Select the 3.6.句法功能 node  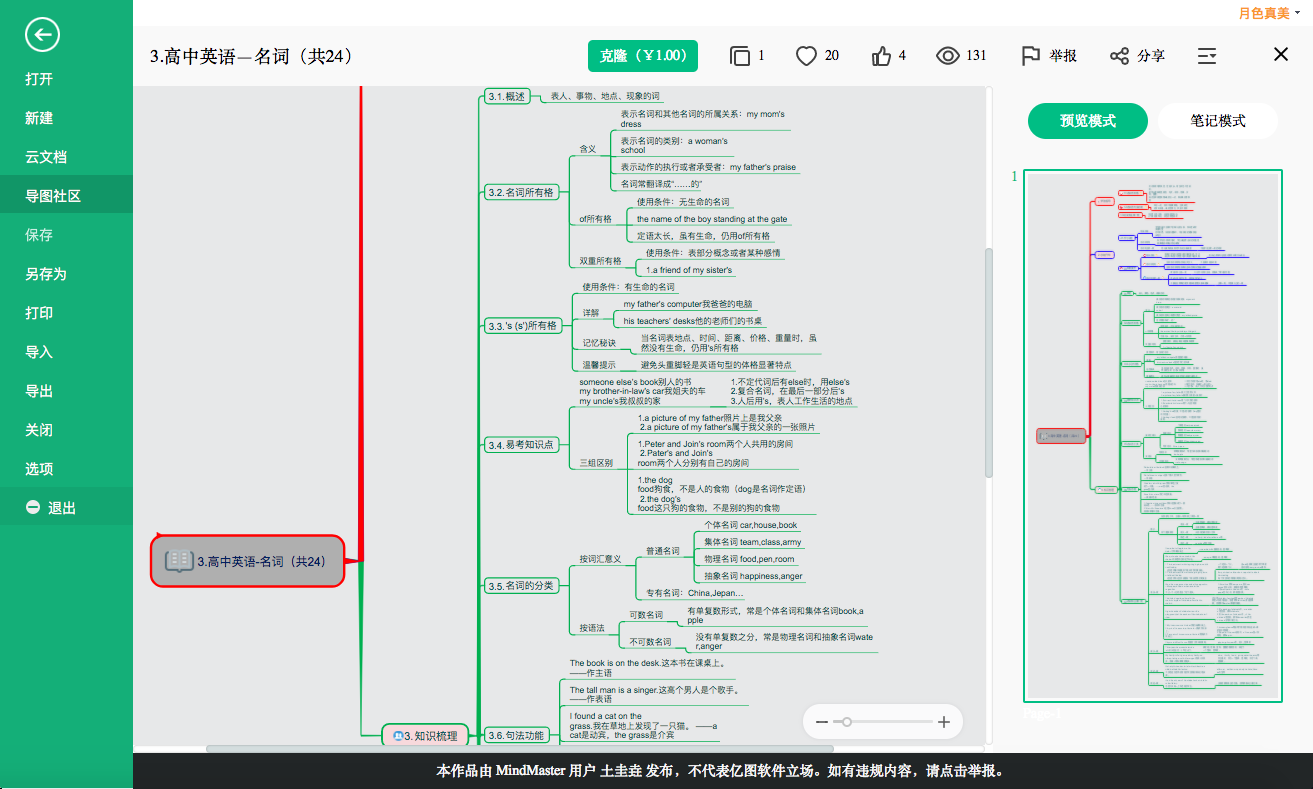click(x=516, y=735)
